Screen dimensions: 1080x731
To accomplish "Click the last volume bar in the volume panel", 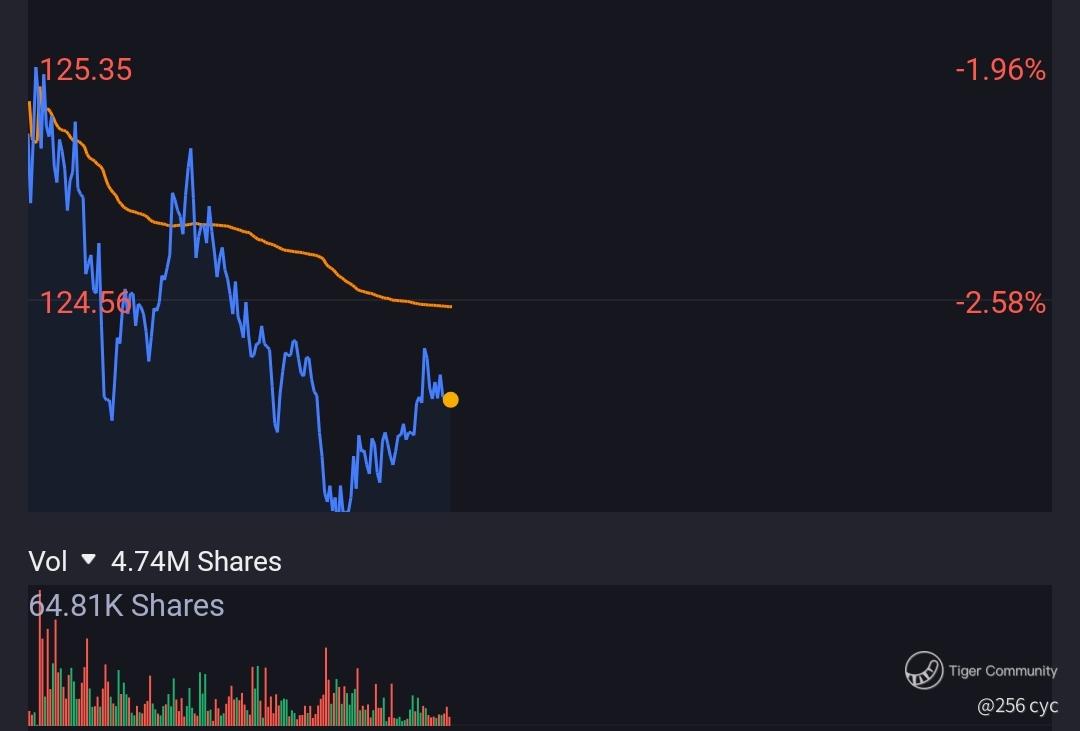I will (x=449, y=717).
